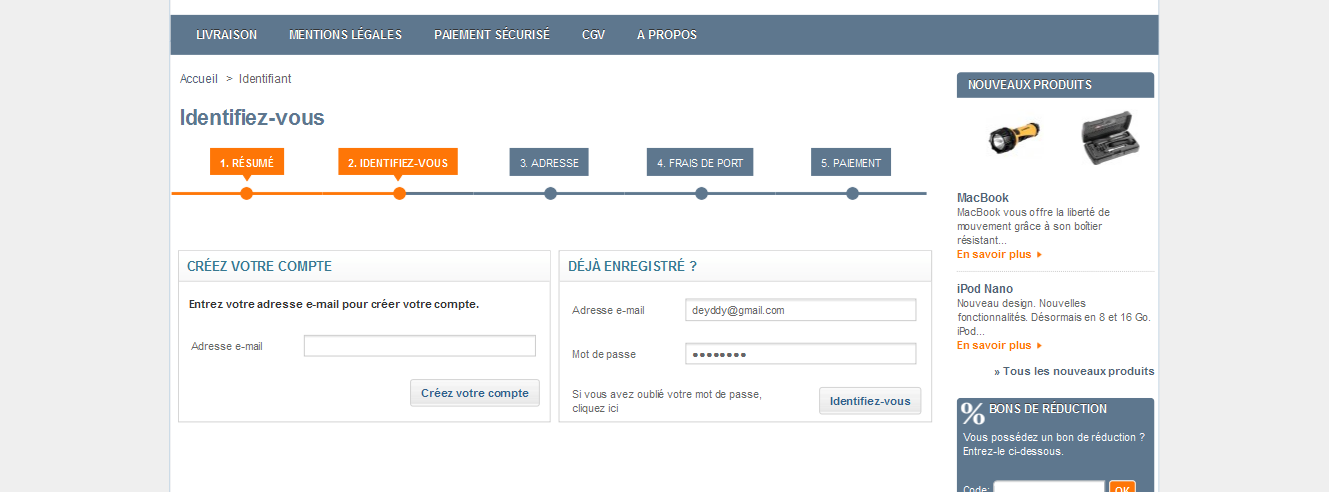This screenshot has height=492, width=1329.
Task: Open the forgotten password 'cliquez ici' link
Action: coord(595,409)
